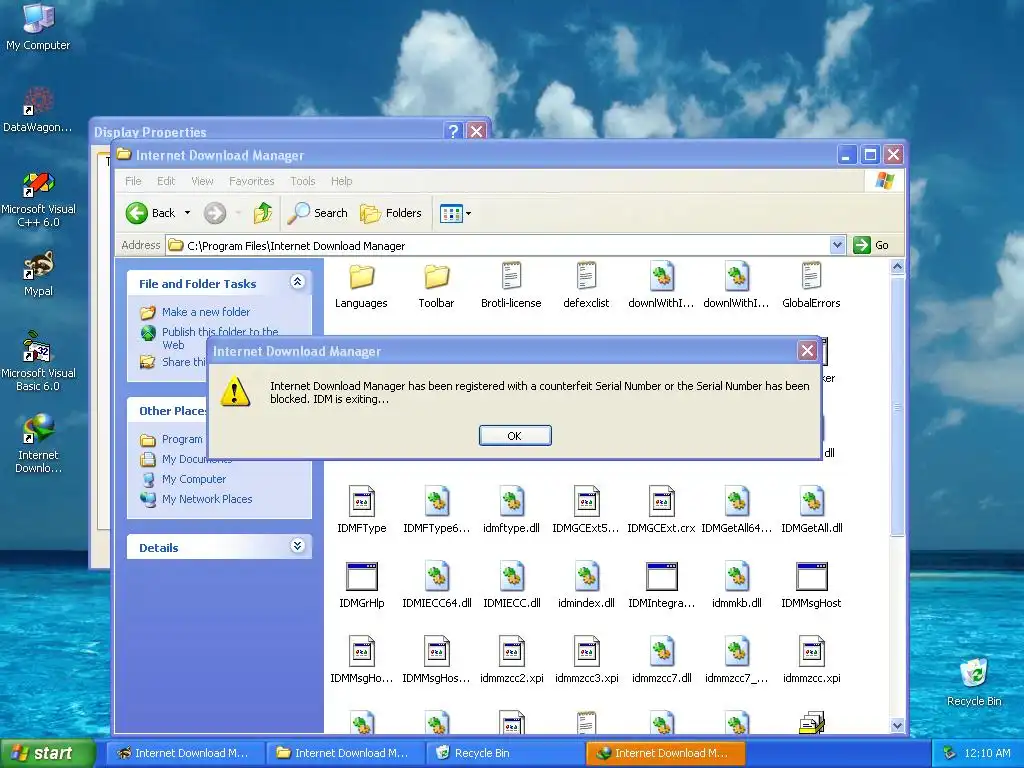Select the IDMMsgHost application file

[811, 586]
